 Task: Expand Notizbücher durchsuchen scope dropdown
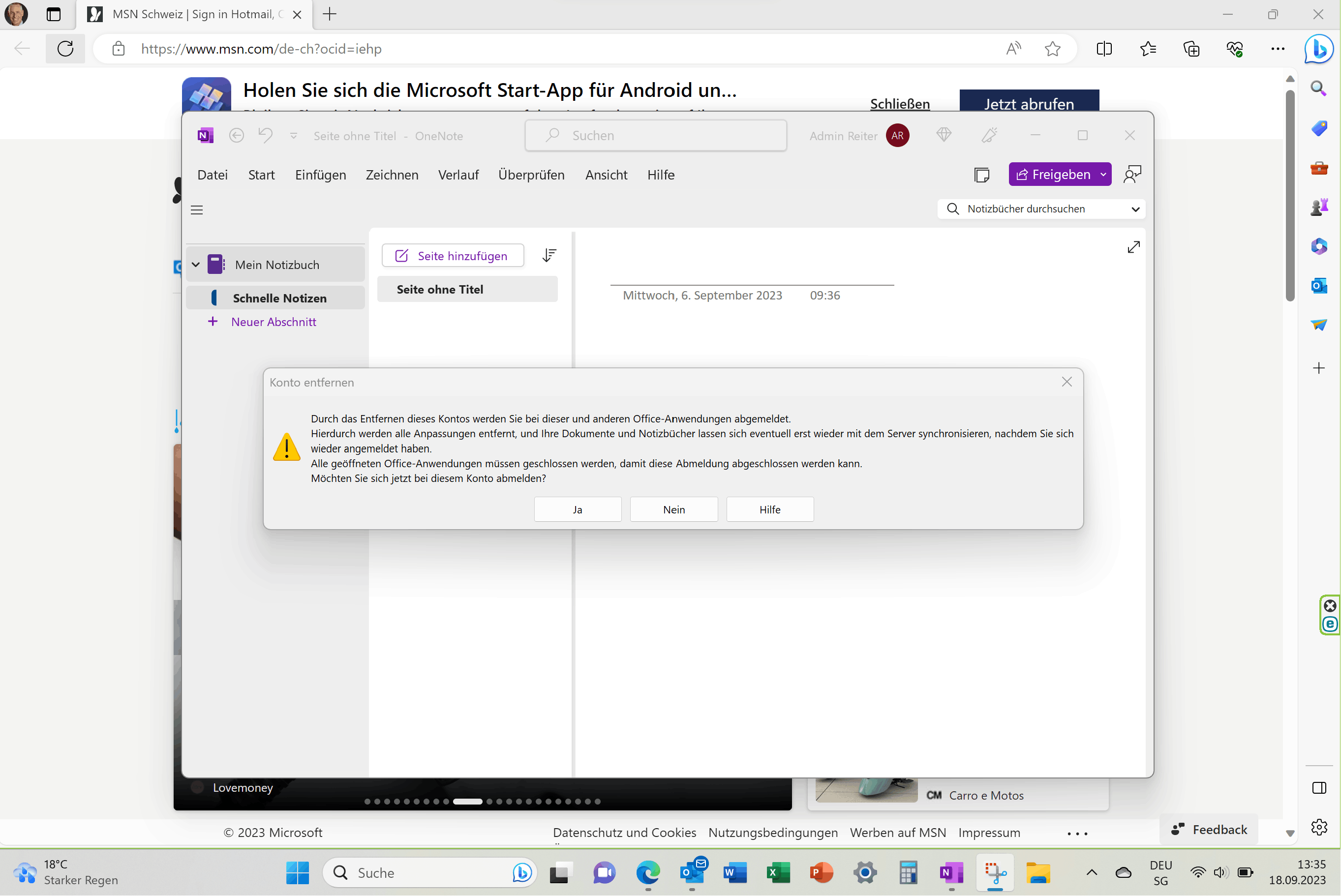point(1135,209)
